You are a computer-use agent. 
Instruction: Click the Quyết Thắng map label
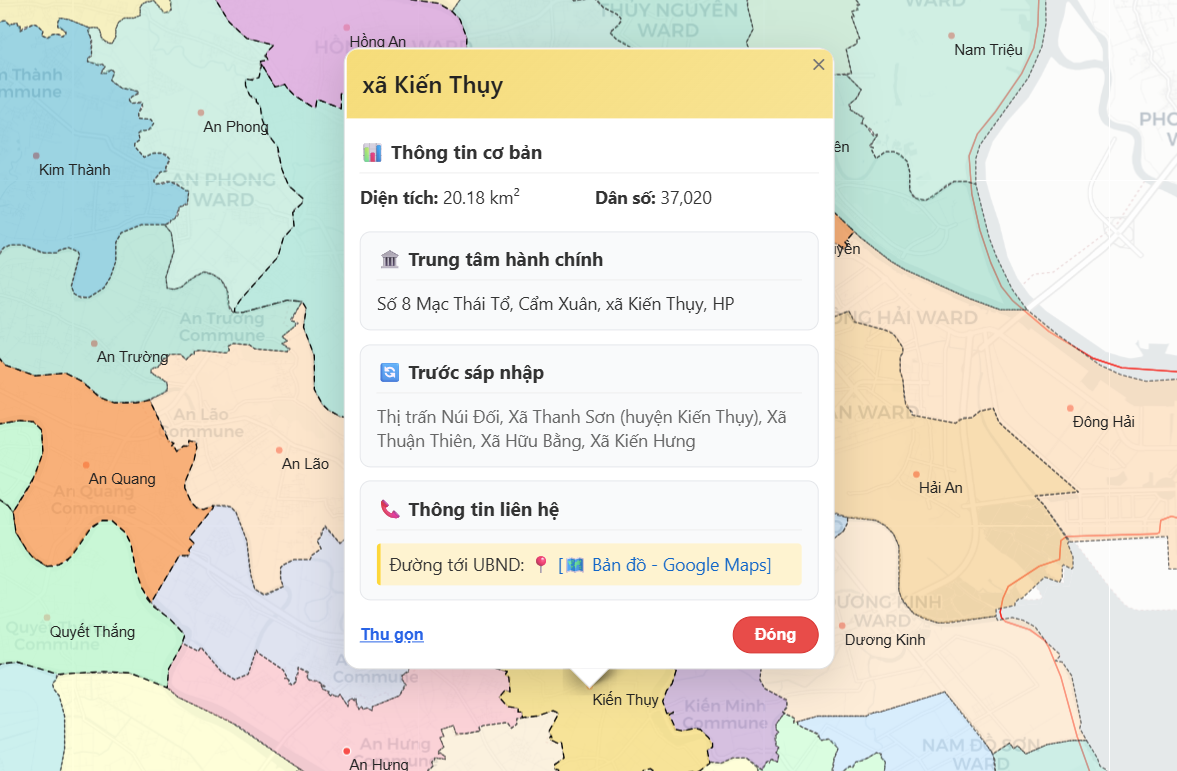[x=92, y=632]
